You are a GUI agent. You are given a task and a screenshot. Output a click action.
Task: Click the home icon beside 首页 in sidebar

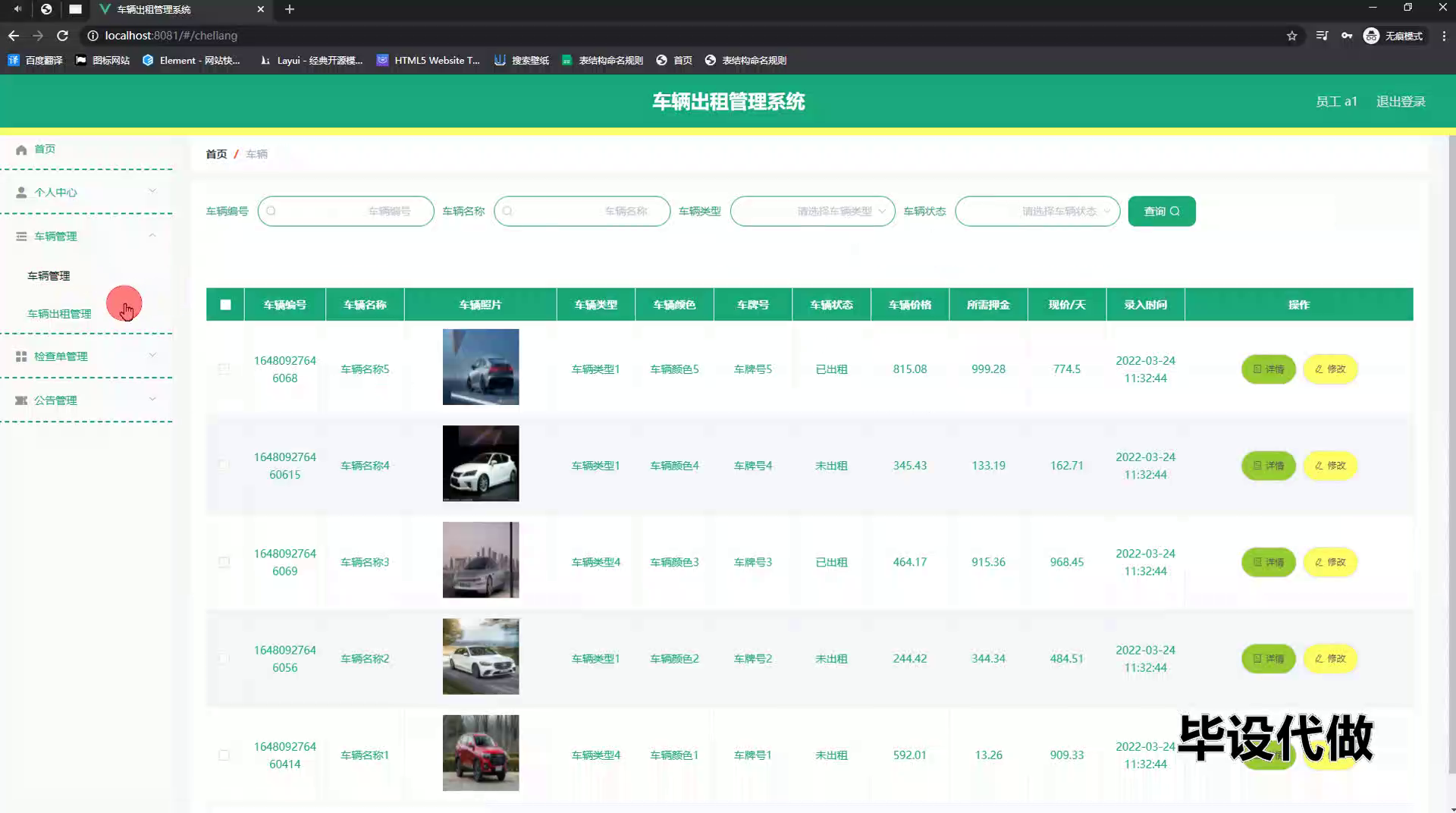click(x=21, y=149)
